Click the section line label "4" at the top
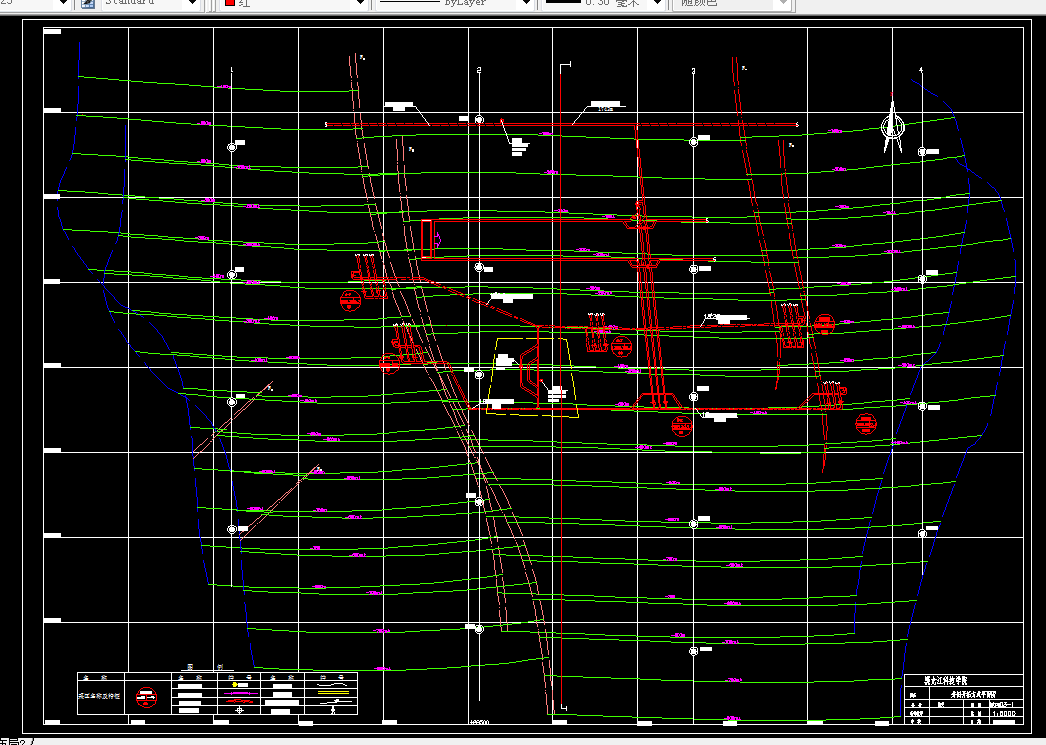Screen dimensions: 1046x745 pyautogui.click(x=921, y=70)
